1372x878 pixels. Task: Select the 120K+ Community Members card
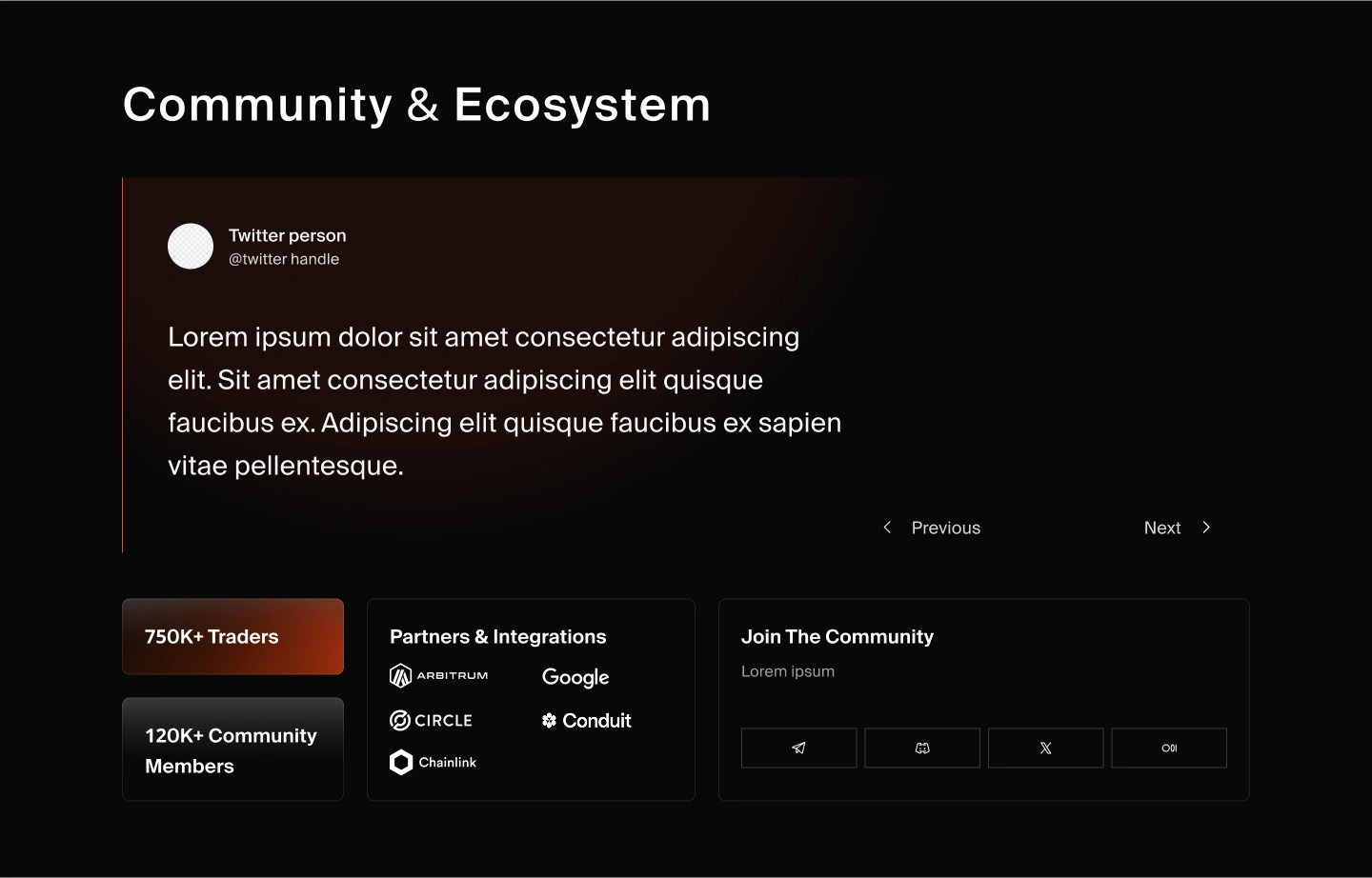(232, 749)
